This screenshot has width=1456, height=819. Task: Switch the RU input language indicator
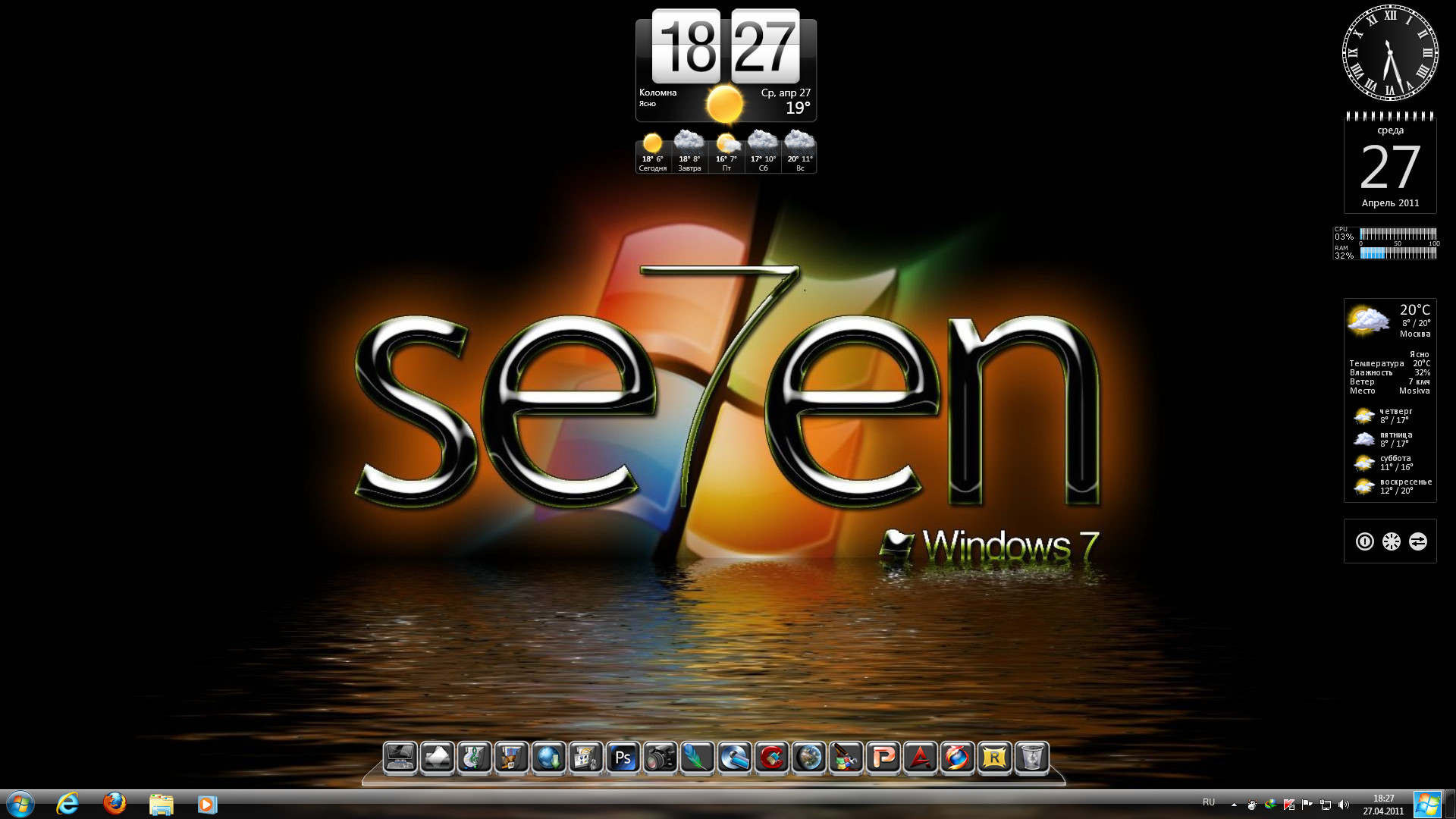pyautogui.click(x=1209, y=803)
